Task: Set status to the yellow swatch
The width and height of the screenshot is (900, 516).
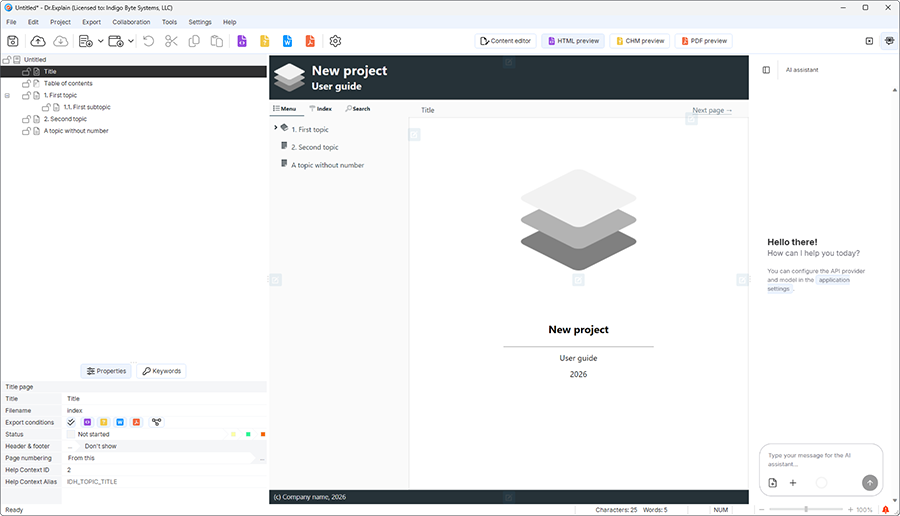Action: coord(233,434)
